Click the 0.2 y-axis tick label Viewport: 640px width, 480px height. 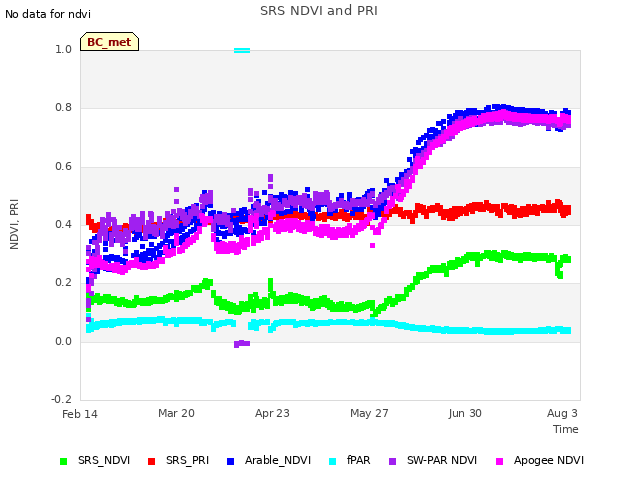pos(63,282)
